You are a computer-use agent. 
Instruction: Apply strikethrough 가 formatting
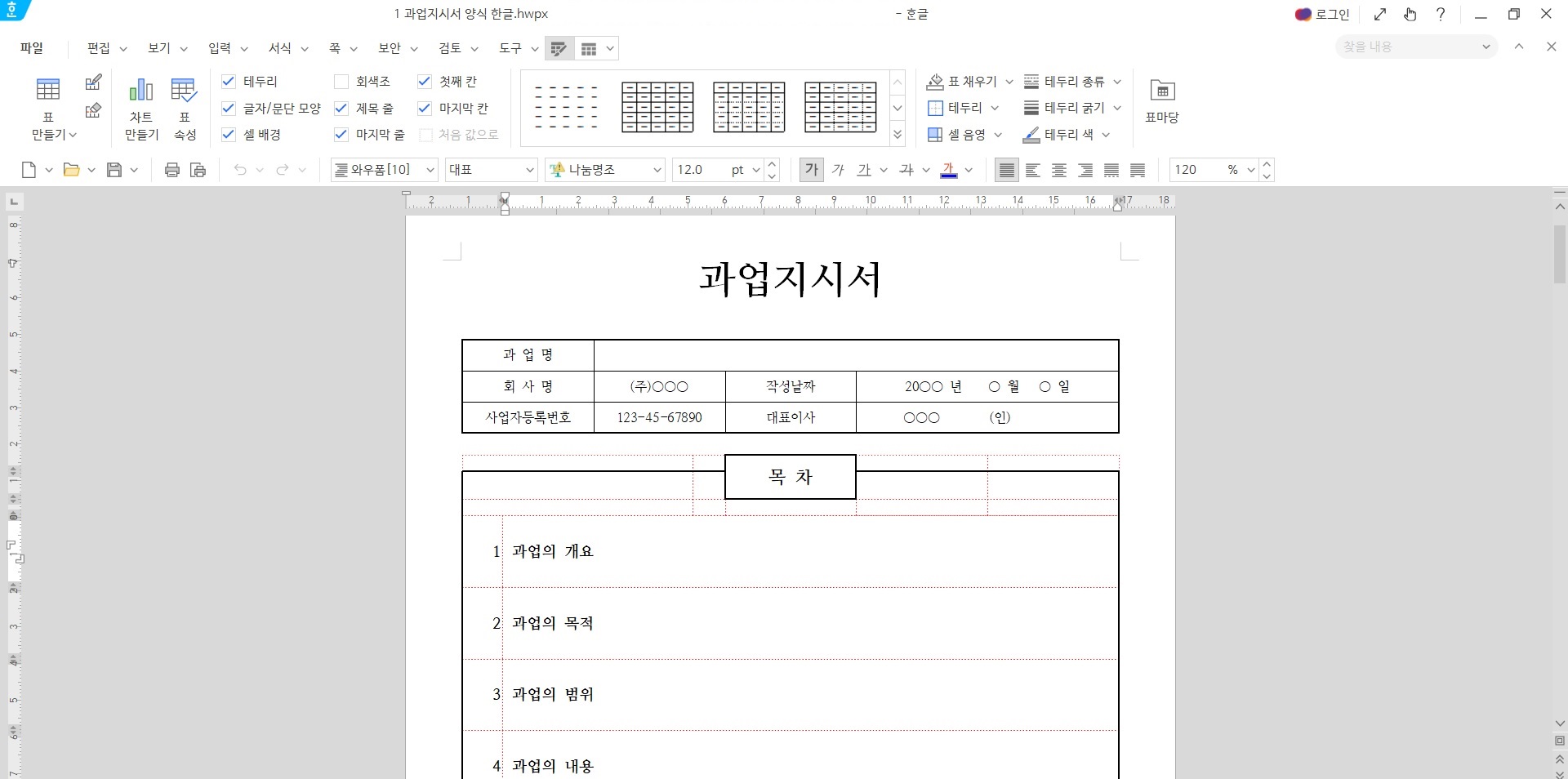(x=906, y=170)
